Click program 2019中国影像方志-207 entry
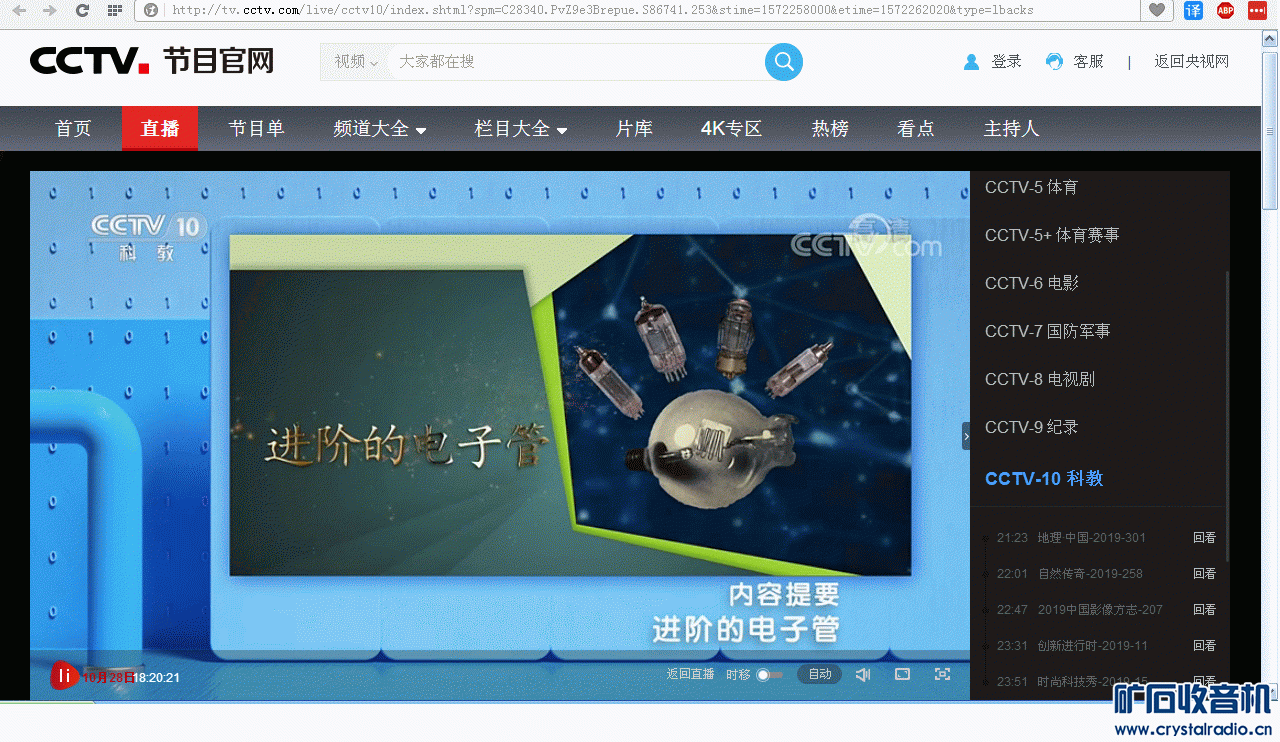Image resolution: width=1280 pixels, height=742 pixels. coord(1100,610)
